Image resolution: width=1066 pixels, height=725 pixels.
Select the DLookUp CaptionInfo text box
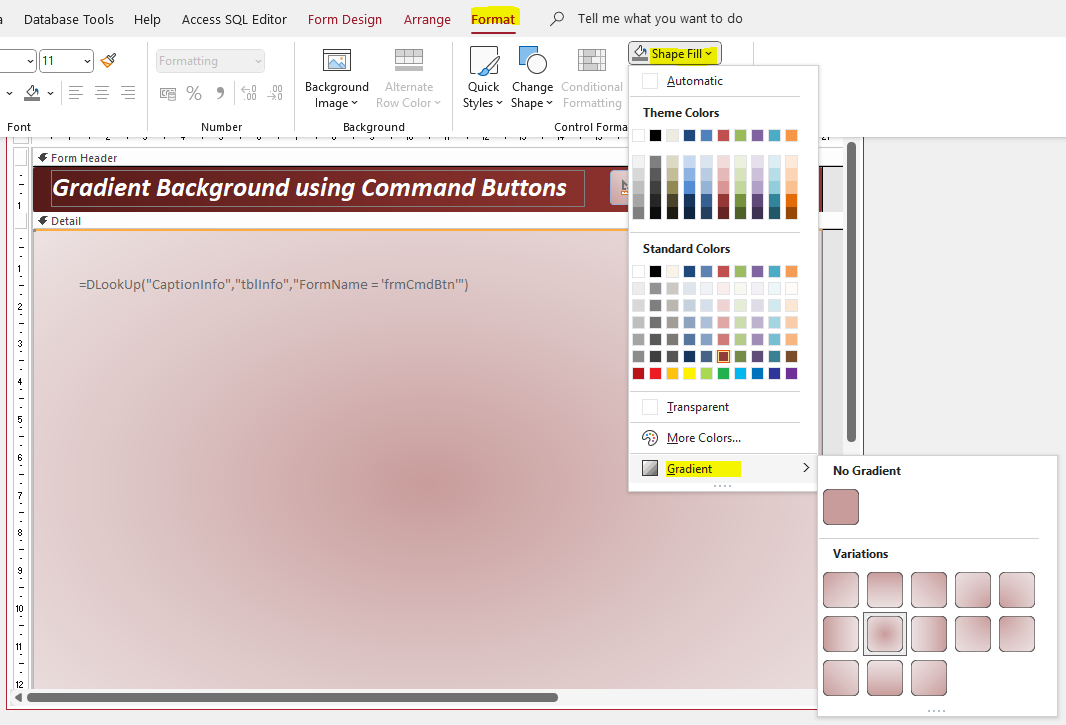click(273, 284)
